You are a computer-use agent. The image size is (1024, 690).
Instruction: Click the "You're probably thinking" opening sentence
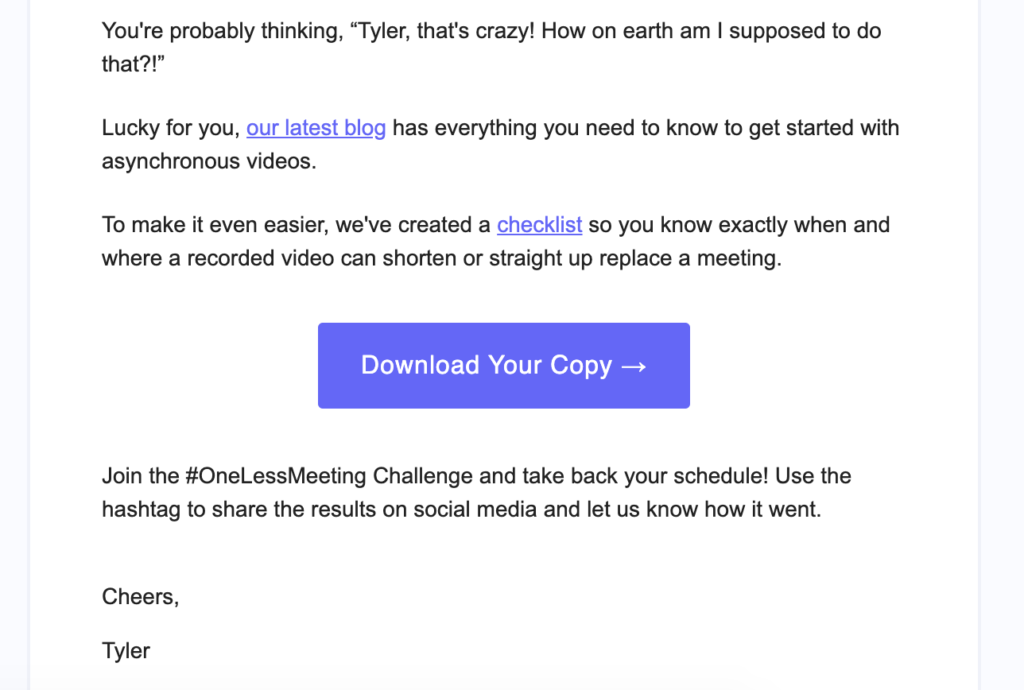[x=222, y=31]
